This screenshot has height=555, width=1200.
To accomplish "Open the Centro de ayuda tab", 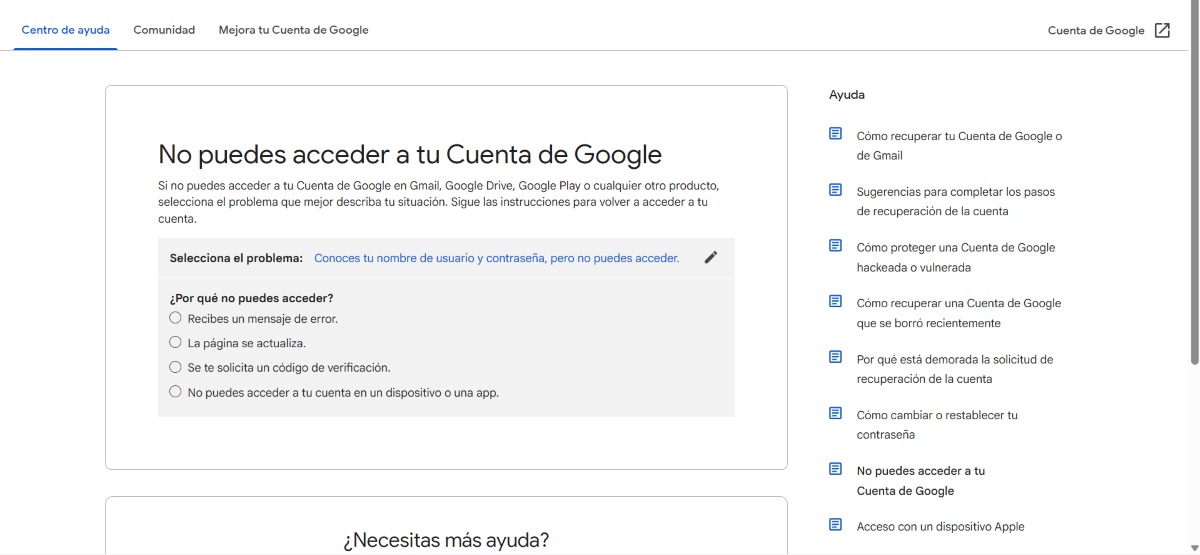I will (66, 30).
